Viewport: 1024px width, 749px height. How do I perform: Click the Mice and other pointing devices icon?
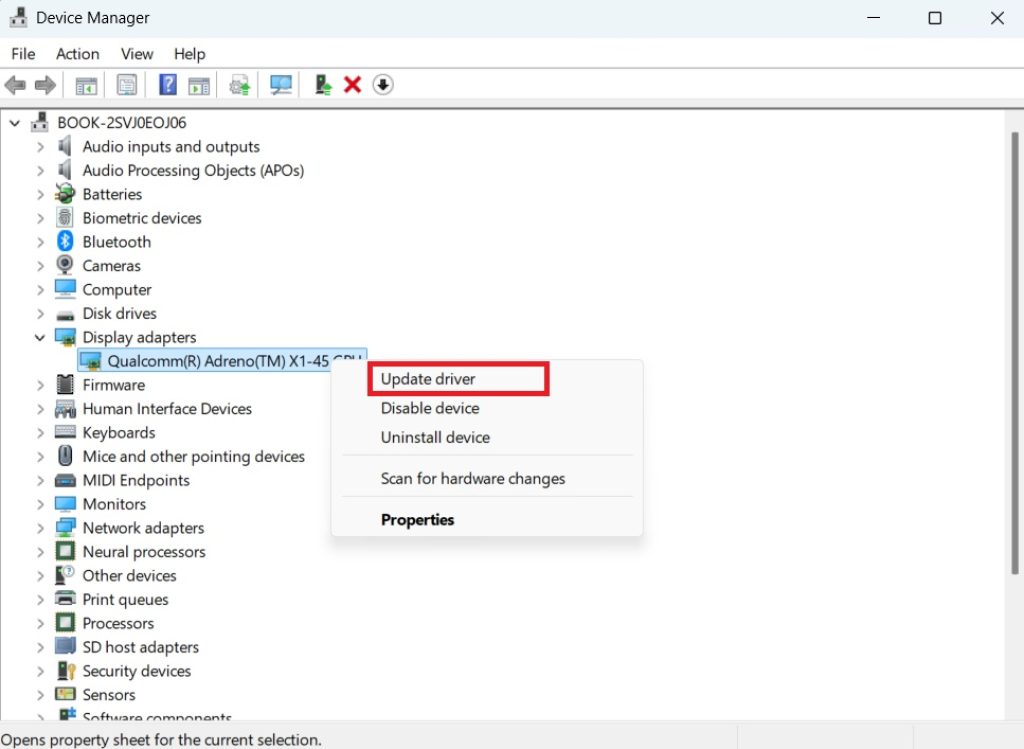click(65, 455)
